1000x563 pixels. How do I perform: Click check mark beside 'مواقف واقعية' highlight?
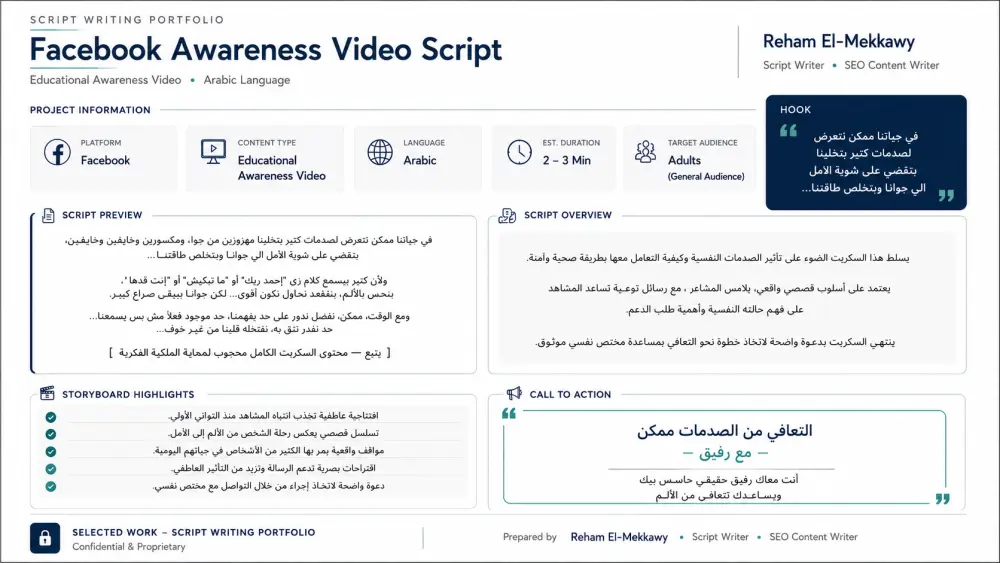pyautogui.click(x=50, y=451)
